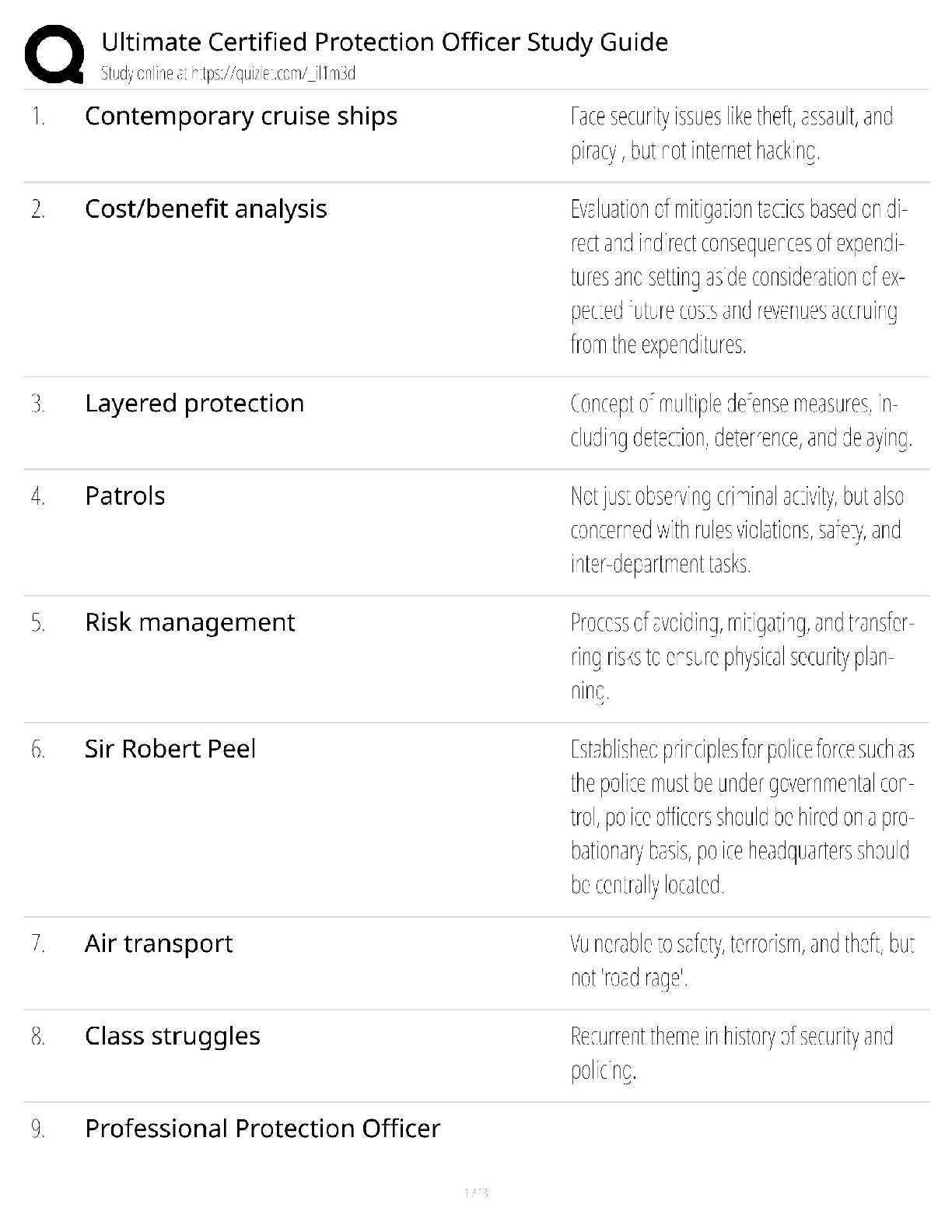Click the Class struggles term
The height and width of the screenshot is (1232, 952).
(172, 1036)
